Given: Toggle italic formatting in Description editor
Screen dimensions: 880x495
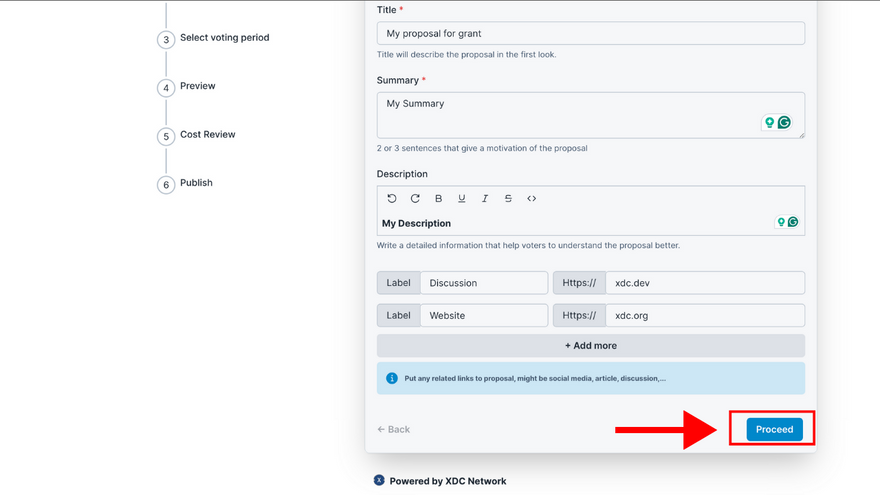Looking at the screenshot, I should [x=485, y=199].
